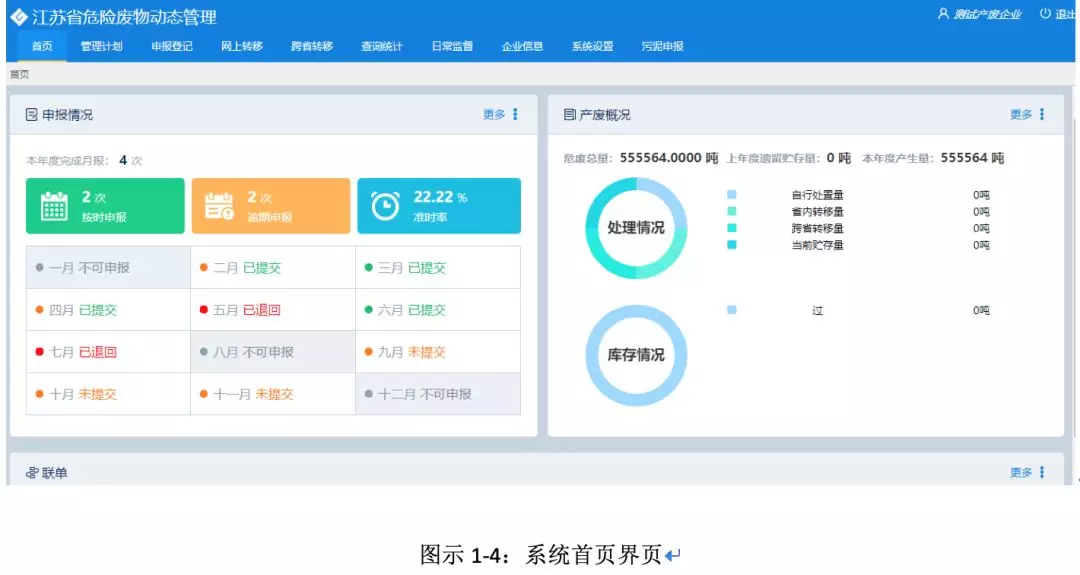The image size is (1080, 575).
Task: Click the 申报情况 panel title icon
Action: click(x=31, y=115)
